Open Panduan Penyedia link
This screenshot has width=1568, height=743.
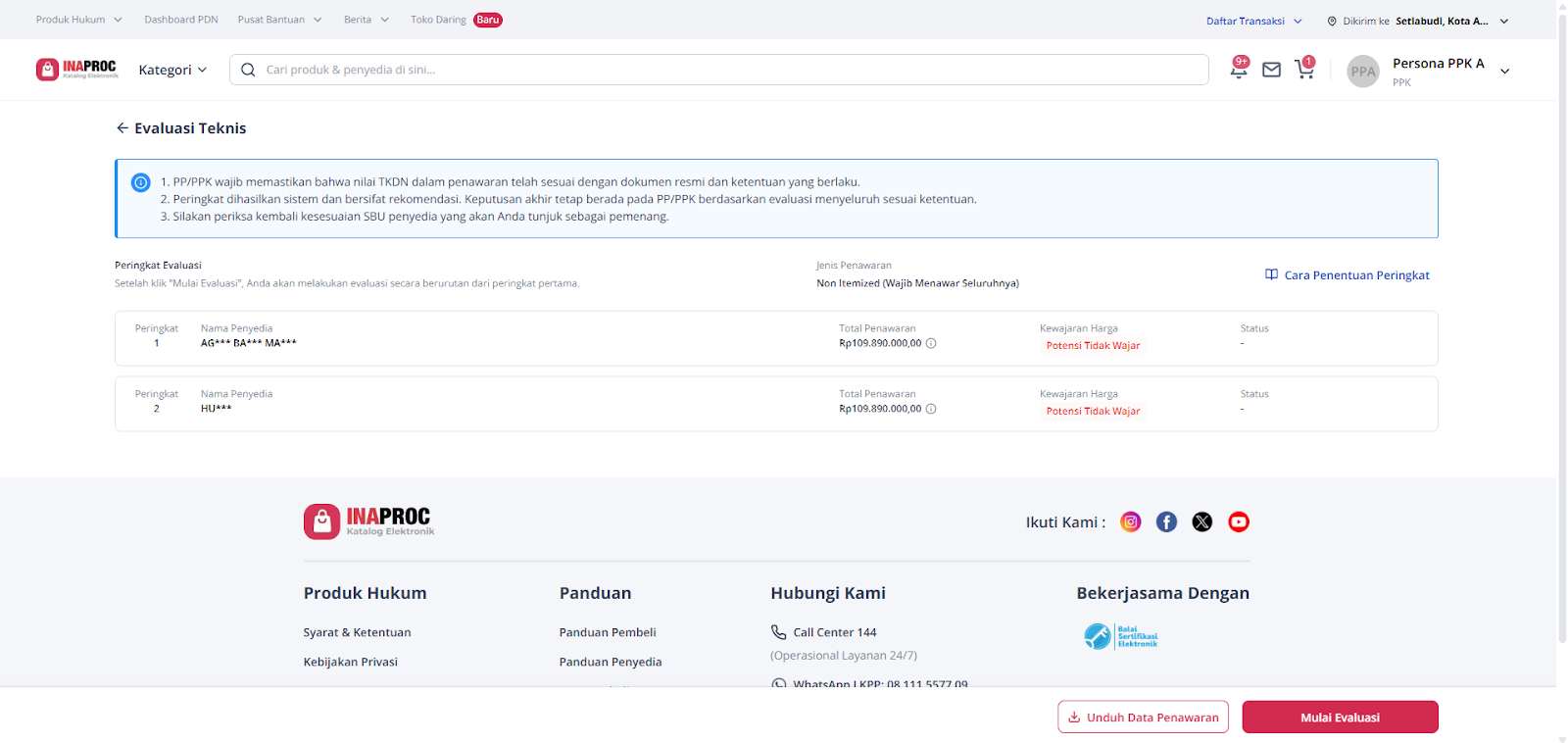611,662
